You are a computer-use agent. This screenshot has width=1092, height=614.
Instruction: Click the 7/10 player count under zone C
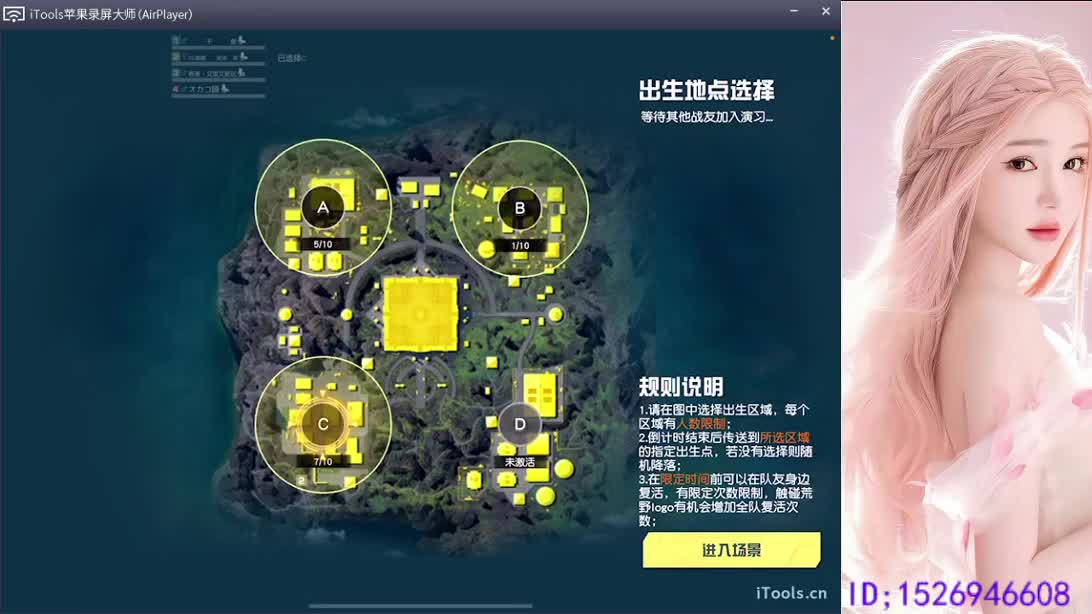[x=322, y=462]
